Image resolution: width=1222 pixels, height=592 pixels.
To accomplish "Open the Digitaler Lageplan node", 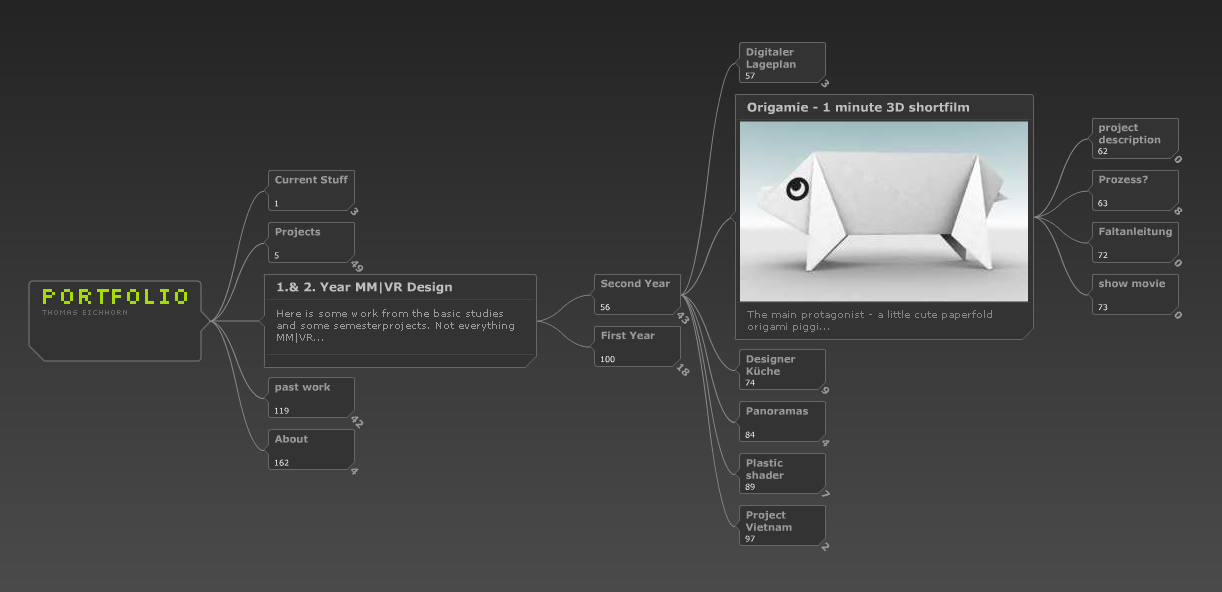I will (782, 63).
